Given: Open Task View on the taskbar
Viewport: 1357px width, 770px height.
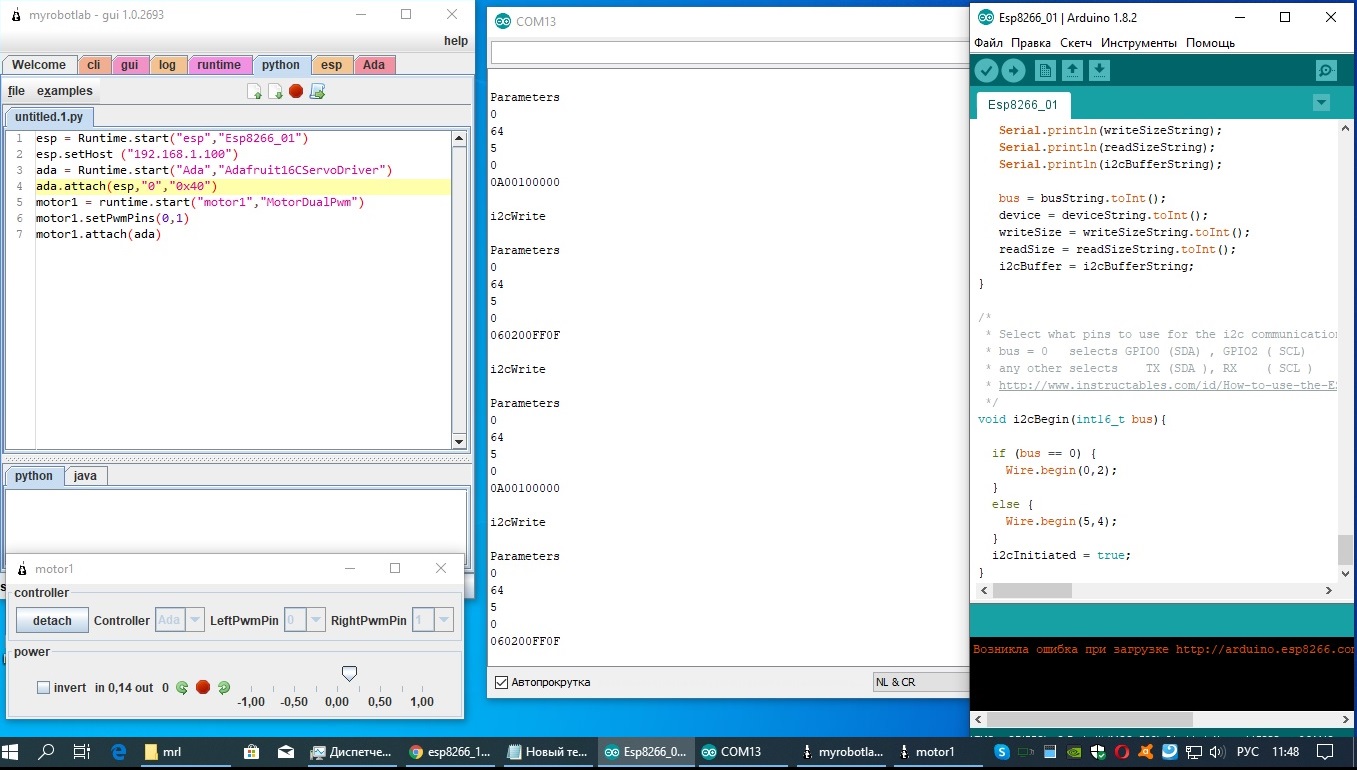Looking at the screenshot, I should pyautogui.click(x=83, y=752).
